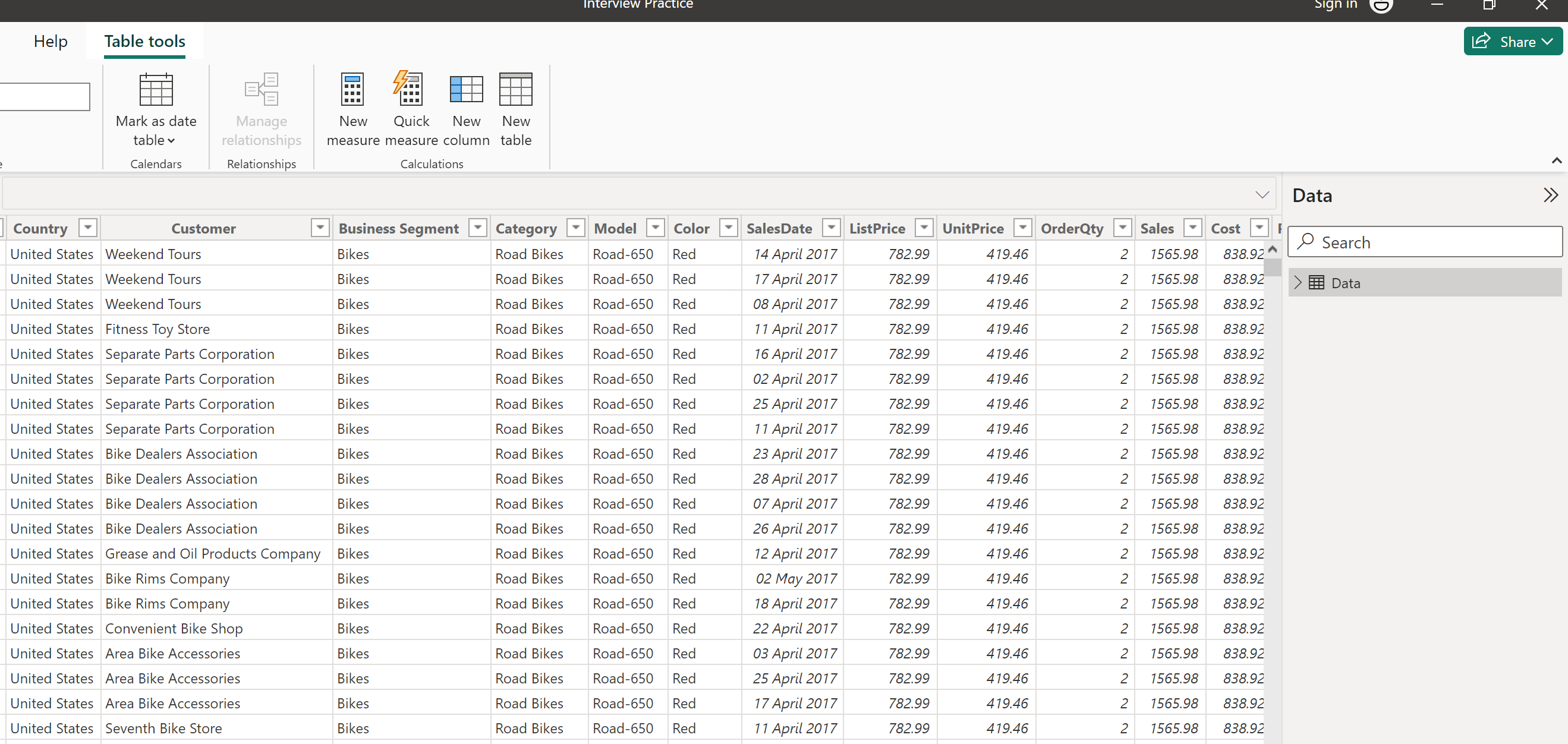This screenshot has height=744, width=1568.
Task: Click the scroll up arrow of the table scrollbar
Action: [1271, 249]
